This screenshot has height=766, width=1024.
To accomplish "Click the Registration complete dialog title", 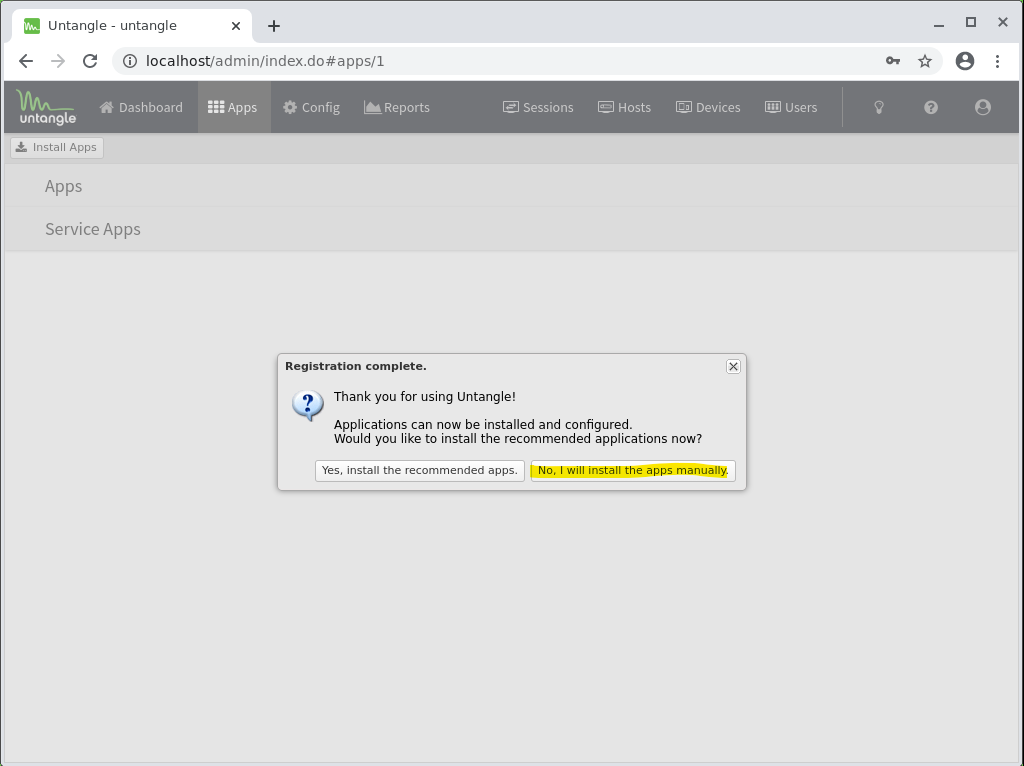I will (x=356, y=366).
